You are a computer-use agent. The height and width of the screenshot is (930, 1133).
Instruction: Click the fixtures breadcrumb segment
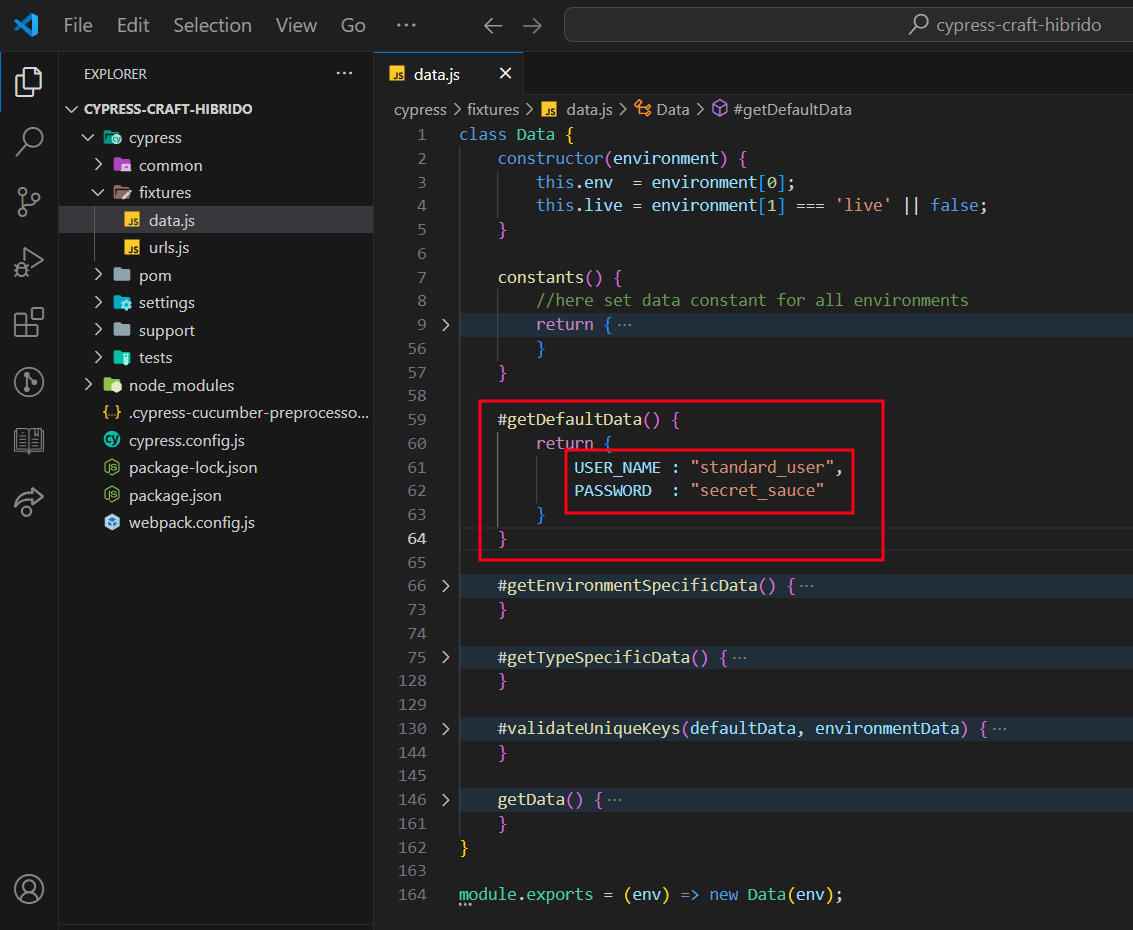493,109
